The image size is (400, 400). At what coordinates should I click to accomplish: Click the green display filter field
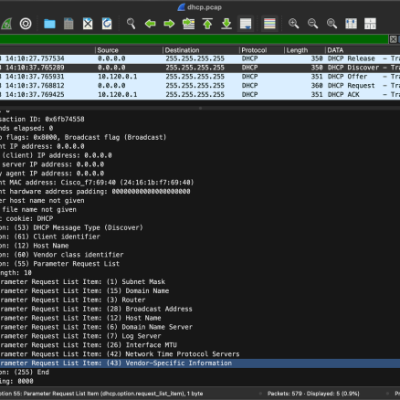(x=194, y=39)
